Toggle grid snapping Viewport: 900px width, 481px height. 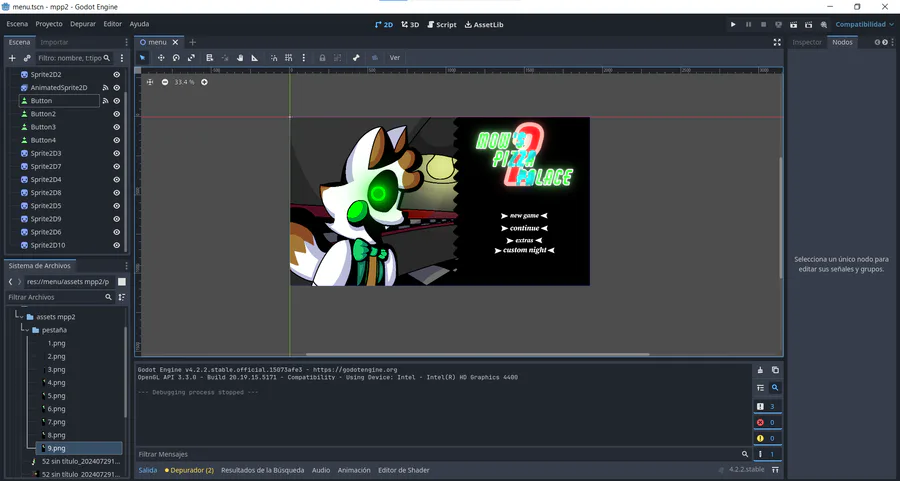click(289, 57)
